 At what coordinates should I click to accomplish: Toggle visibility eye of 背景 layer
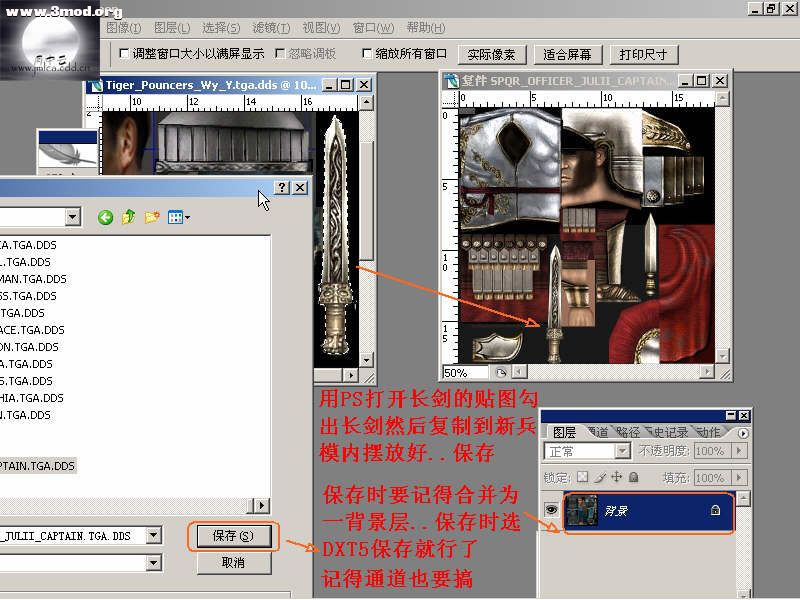pos(551,510)
